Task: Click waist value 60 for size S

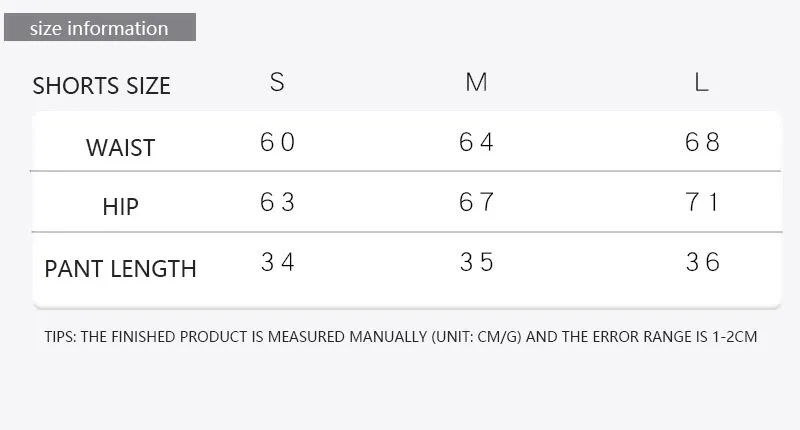Action: coord(278,142)
